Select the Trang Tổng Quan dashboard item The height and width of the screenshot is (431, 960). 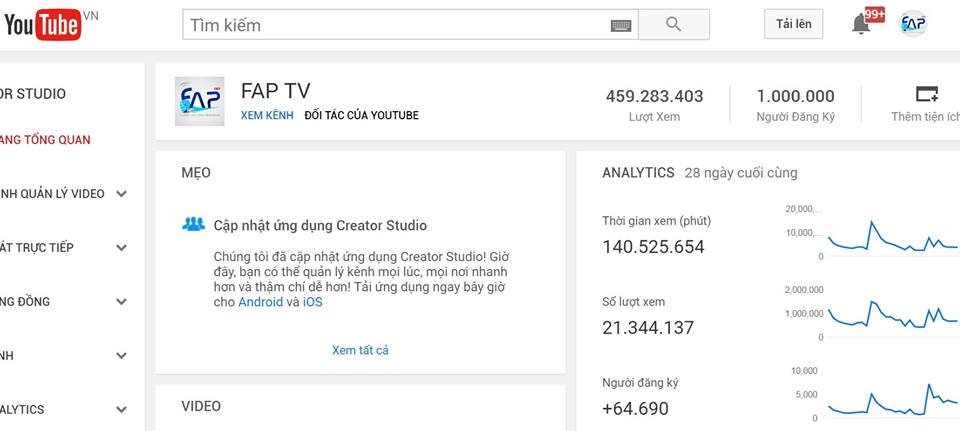46,140
